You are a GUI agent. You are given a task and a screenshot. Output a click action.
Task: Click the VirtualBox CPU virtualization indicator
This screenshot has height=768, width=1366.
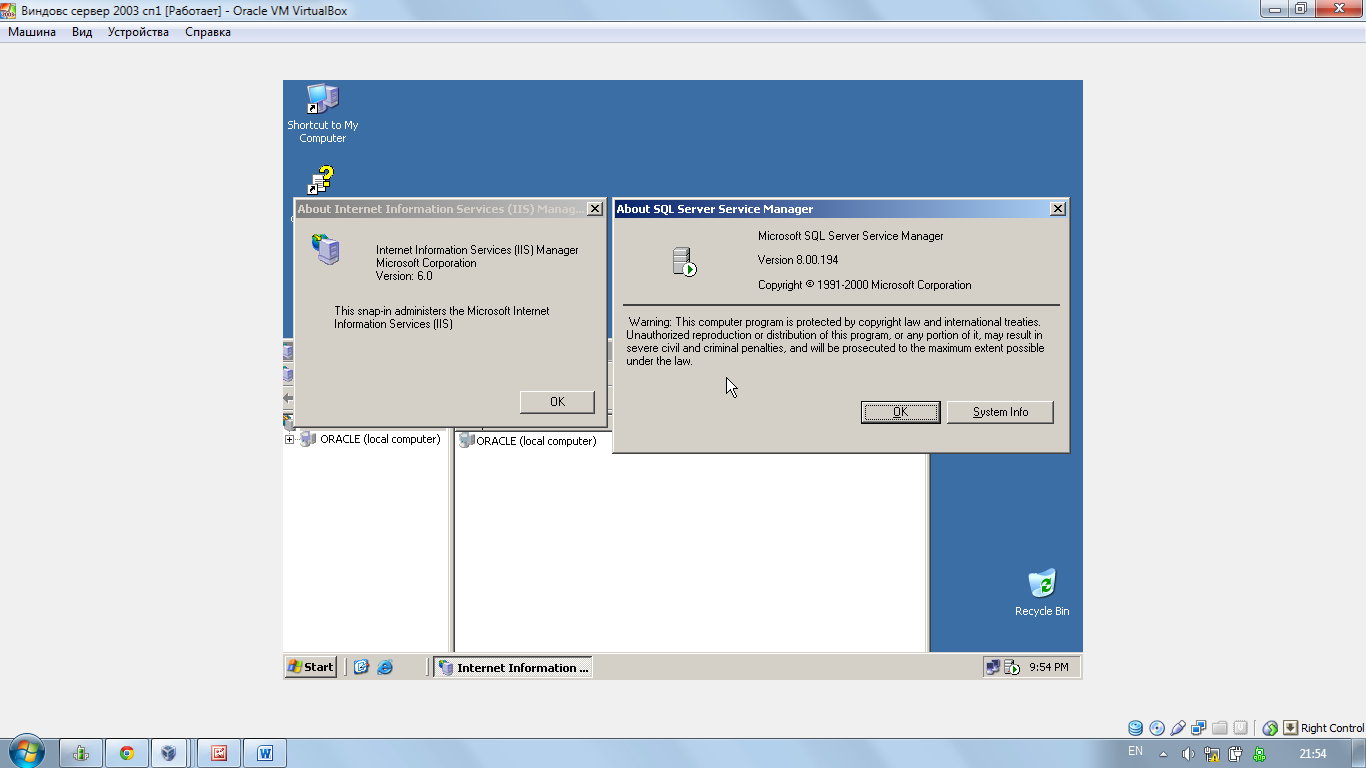point(1240,728)
